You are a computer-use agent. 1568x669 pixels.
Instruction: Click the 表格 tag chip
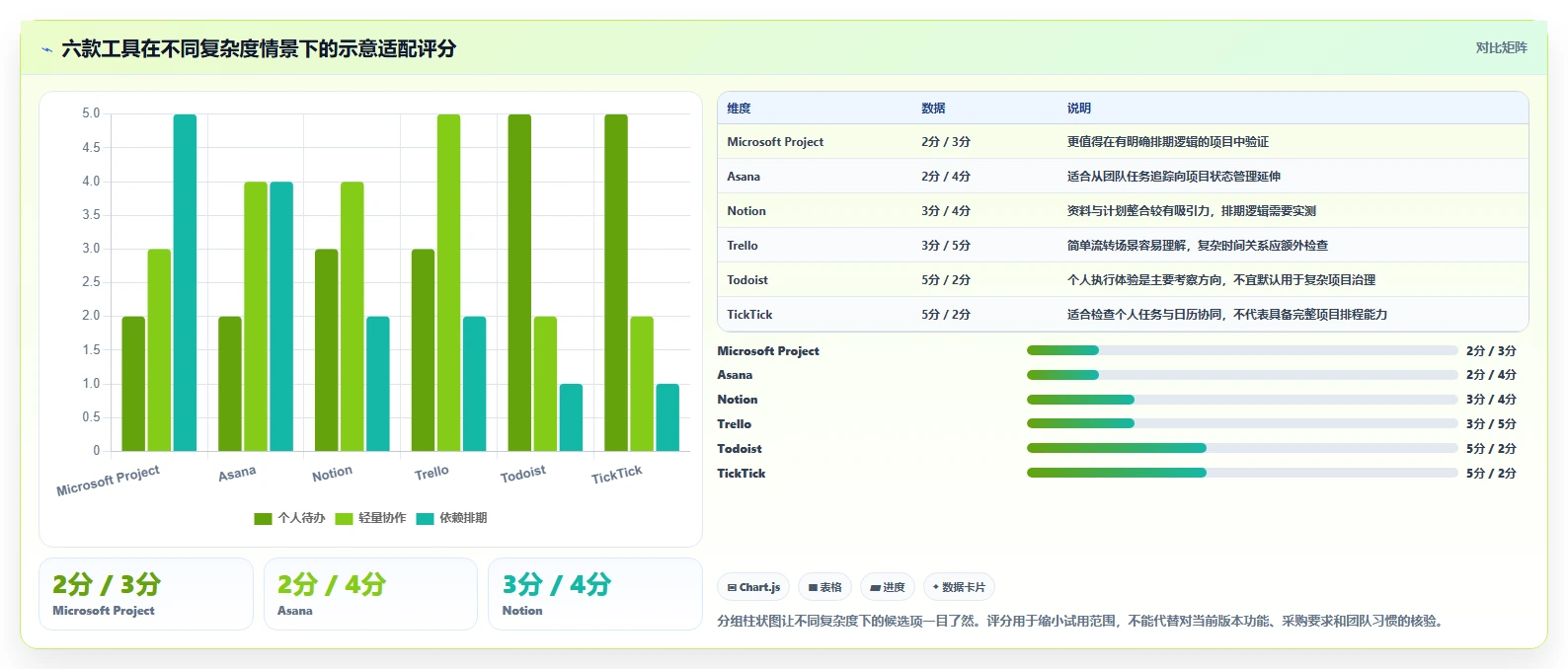point(824,587)
